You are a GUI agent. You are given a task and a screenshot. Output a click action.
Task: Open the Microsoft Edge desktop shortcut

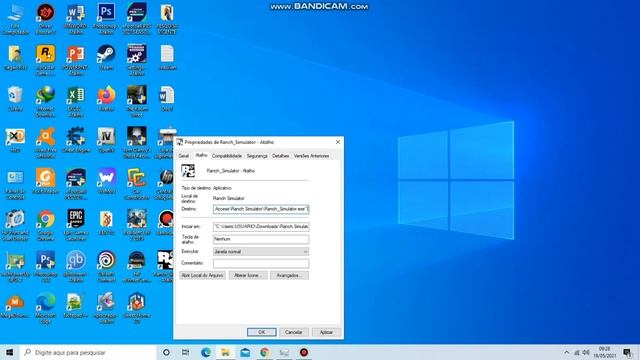46,308
